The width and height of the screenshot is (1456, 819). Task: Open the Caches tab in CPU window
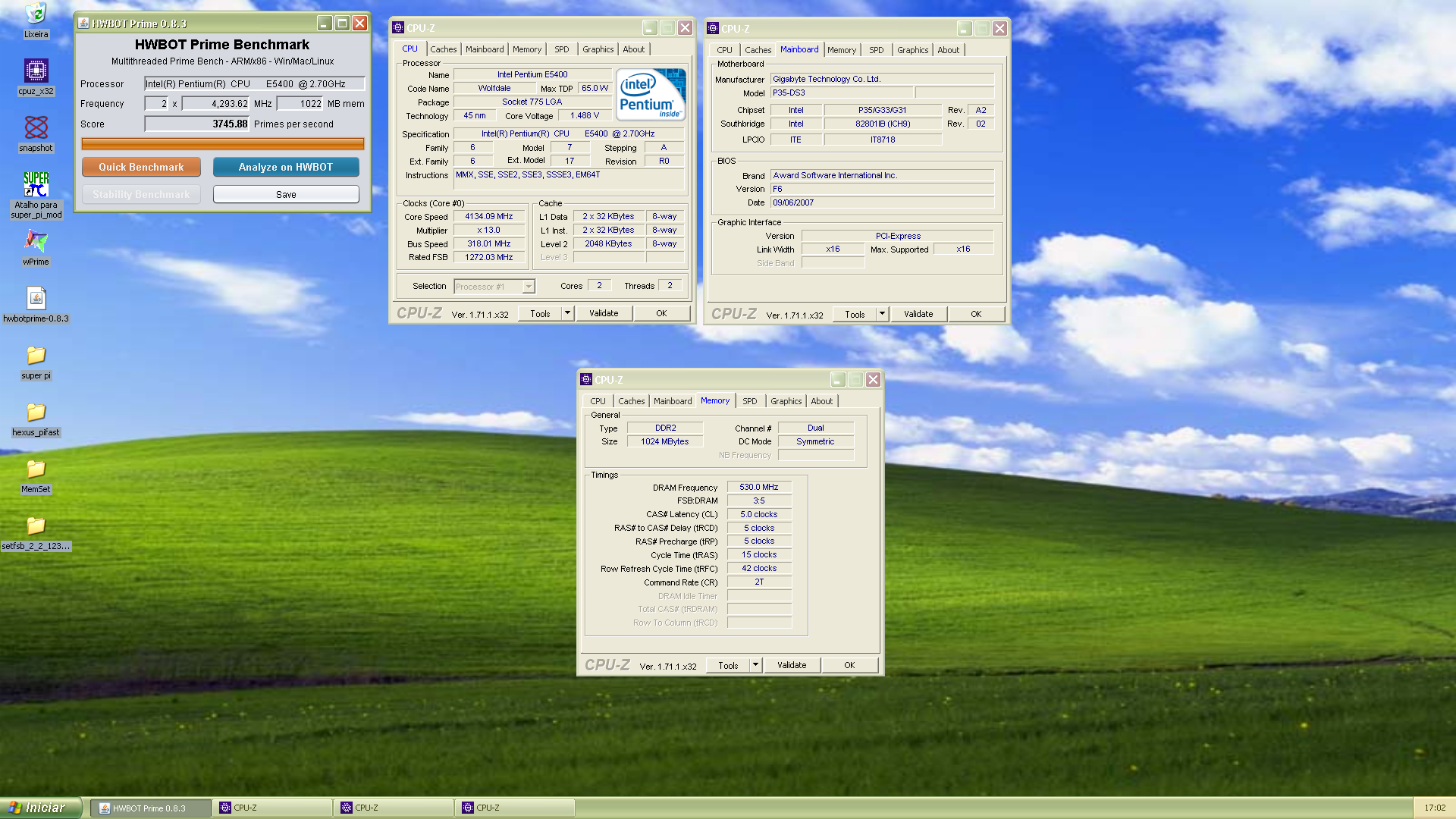click(x=444, y=49)
